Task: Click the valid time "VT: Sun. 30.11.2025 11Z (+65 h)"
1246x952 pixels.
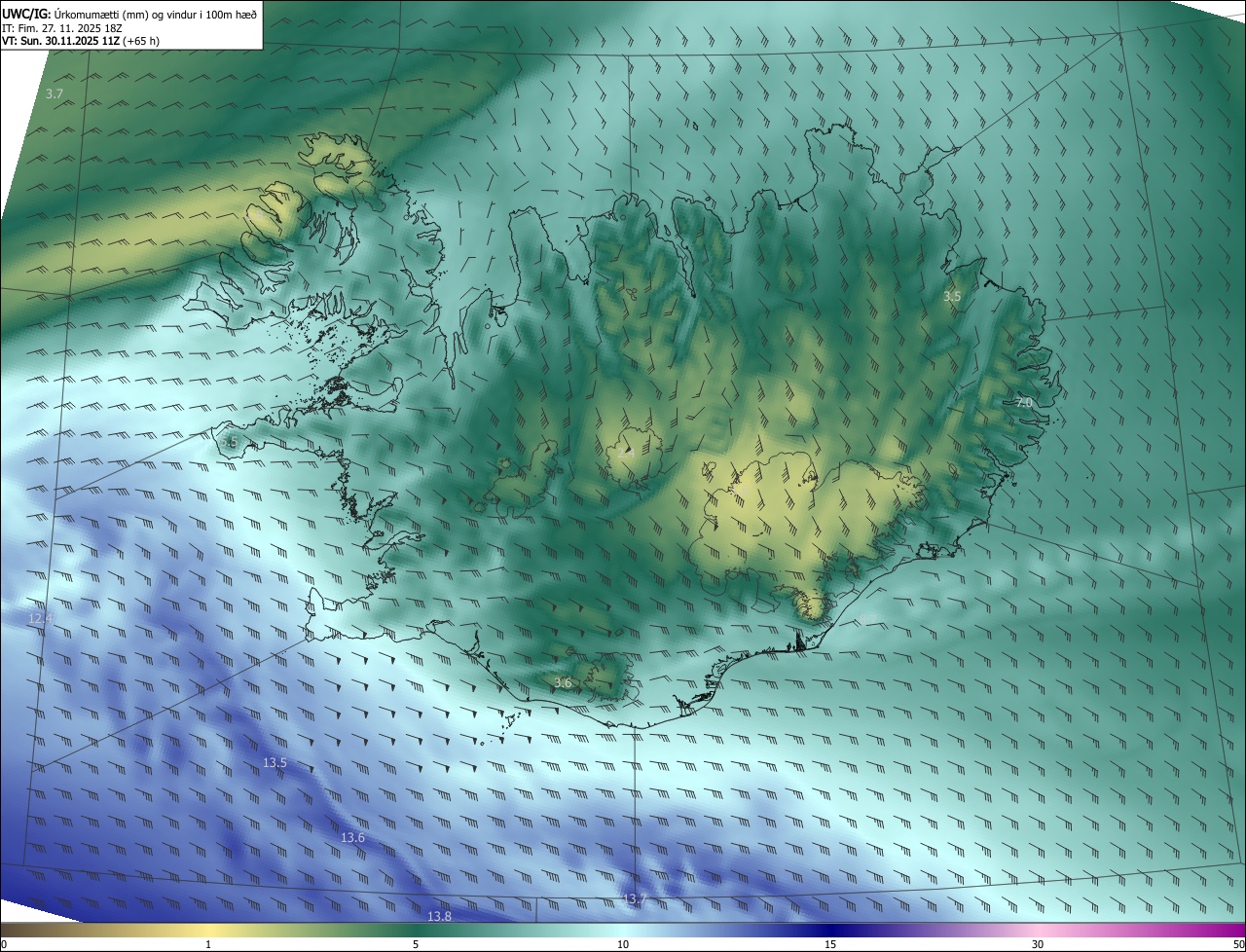Action: point(81,41)
